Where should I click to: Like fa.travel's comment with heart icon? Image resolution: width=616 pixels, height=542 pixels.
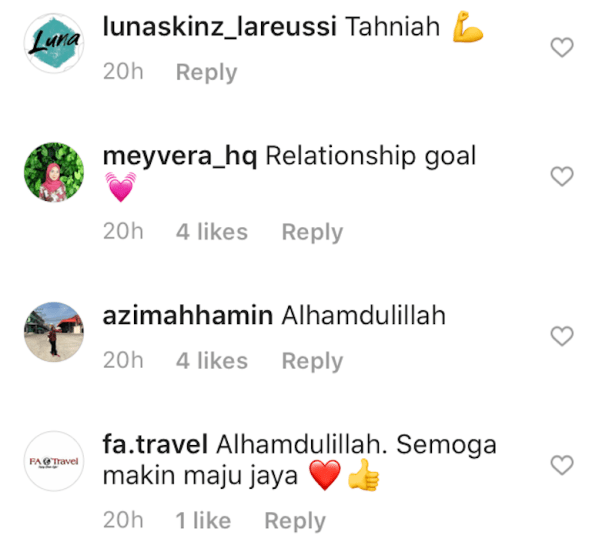point(562,465)
